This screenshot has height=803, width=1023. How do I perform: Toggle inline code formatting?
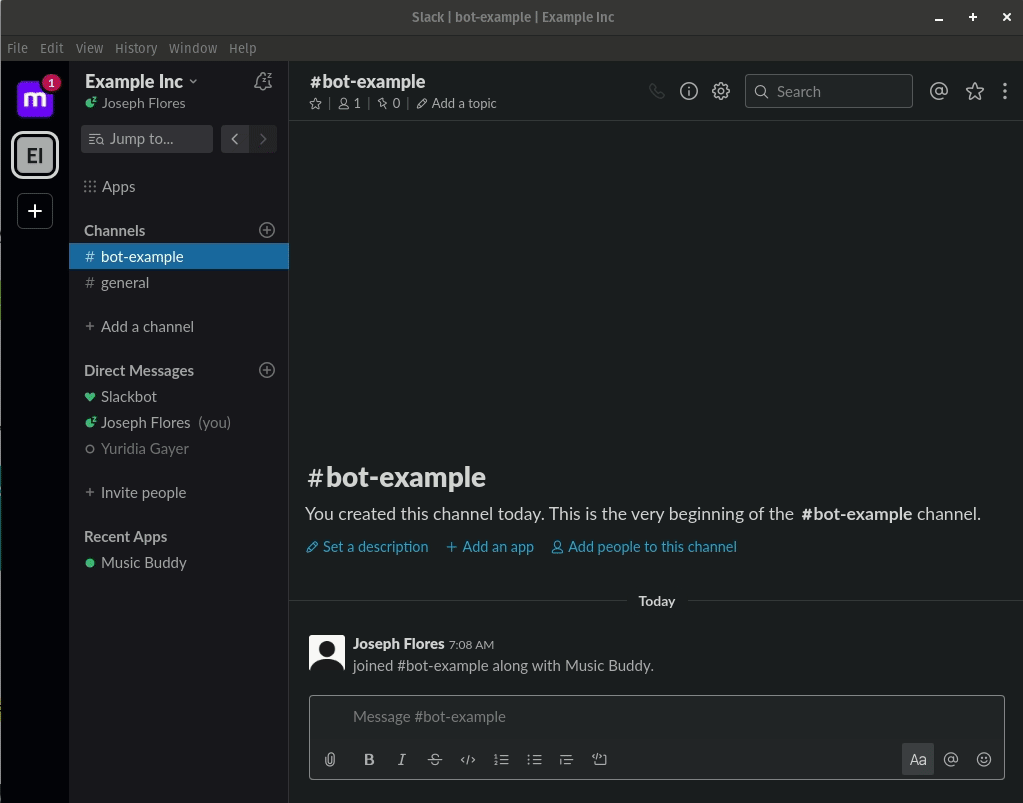pyautogui.click(x=468, y=759)
